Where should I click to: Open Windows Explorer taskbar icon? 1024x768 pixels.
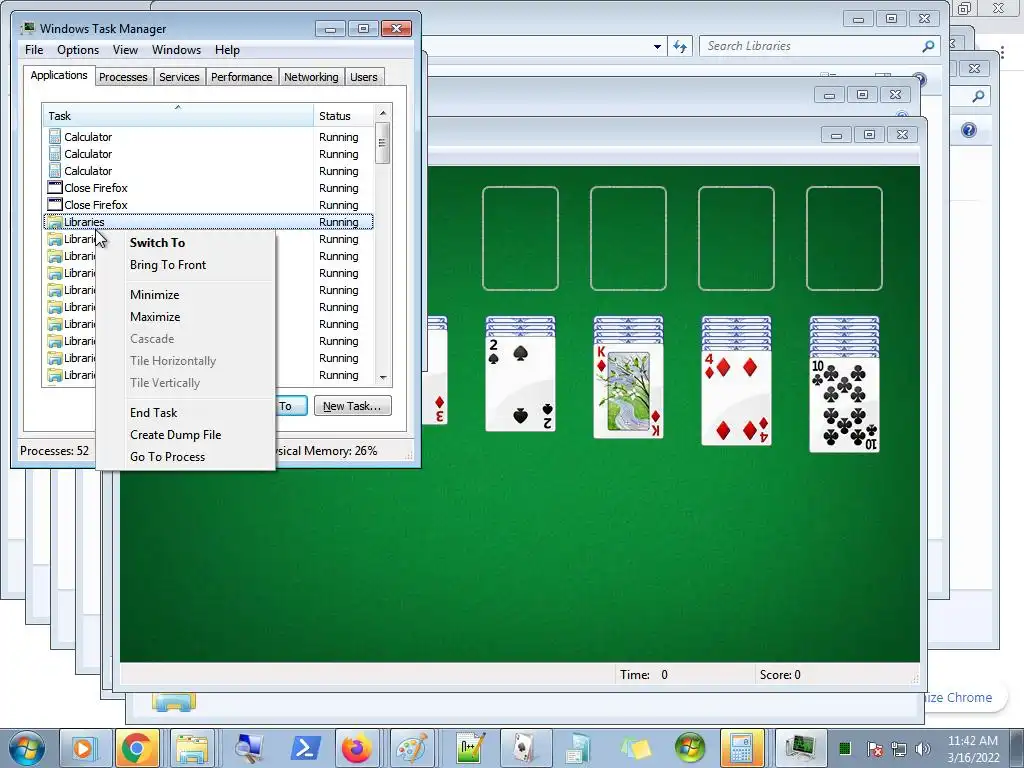(x=192, y=748)
